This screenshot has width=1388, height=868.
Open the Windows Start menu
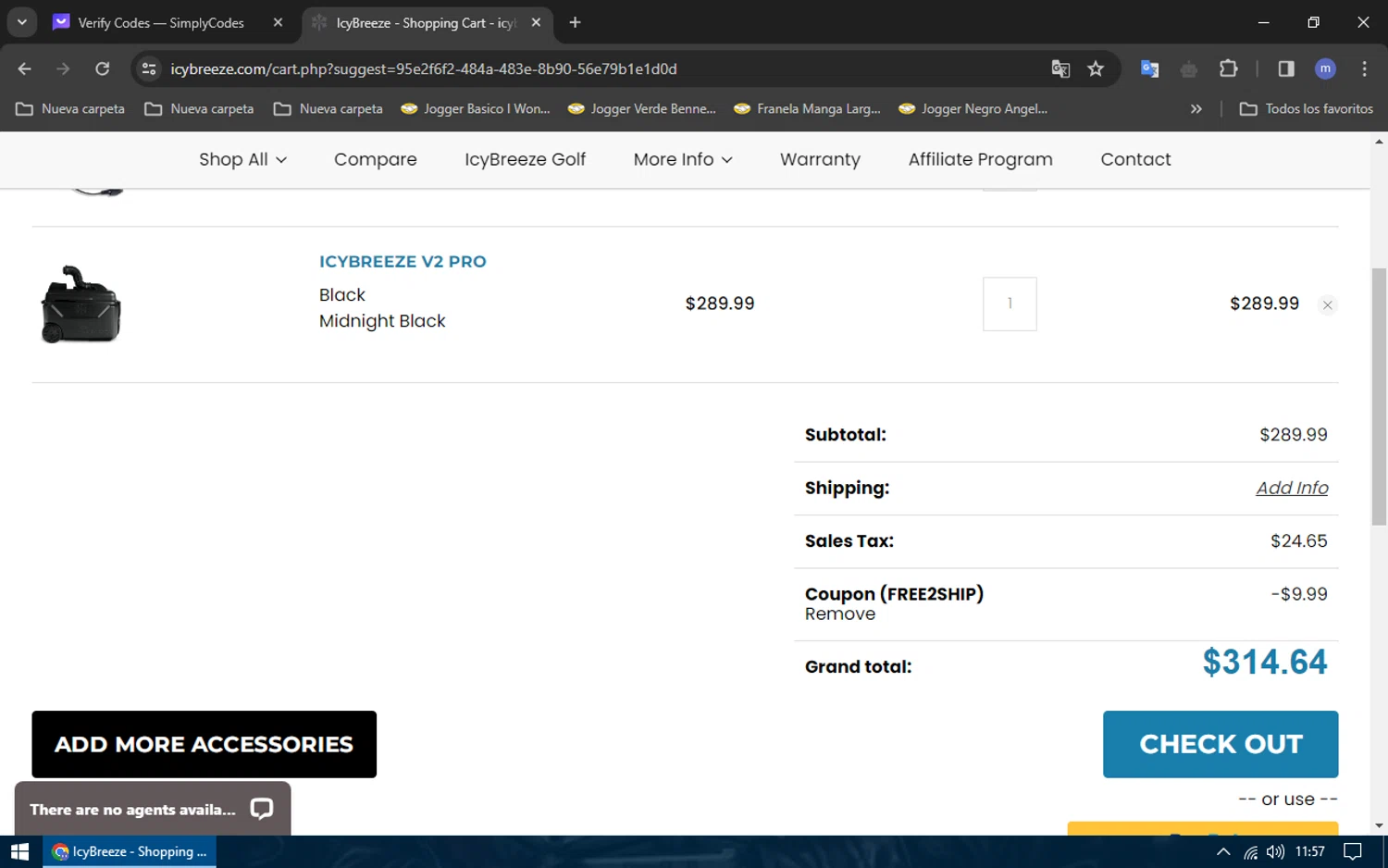[x=20, y=851]
